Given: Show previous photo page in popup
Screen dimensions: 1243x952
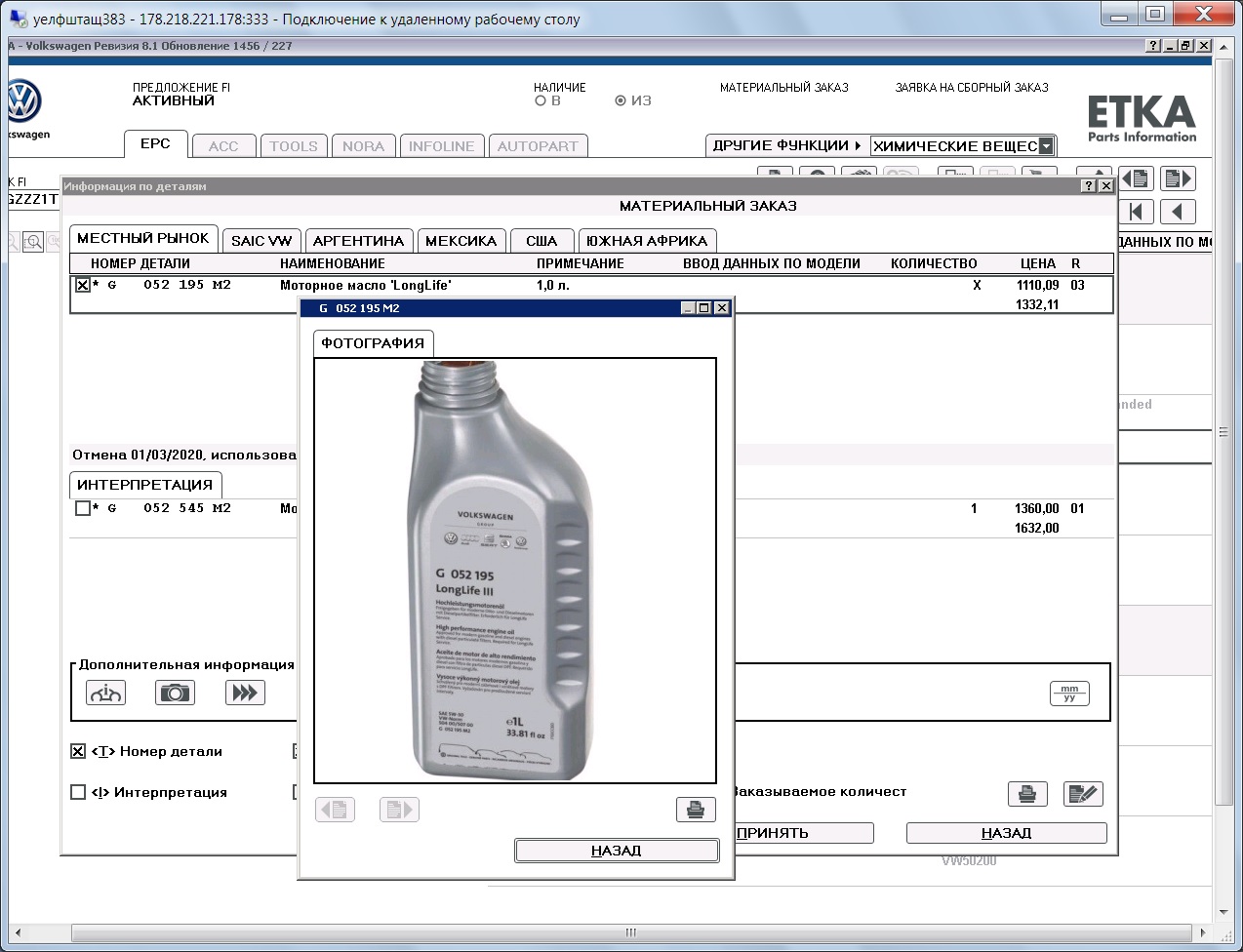Looking at the screenshot, I should click(x=336, y=810).
